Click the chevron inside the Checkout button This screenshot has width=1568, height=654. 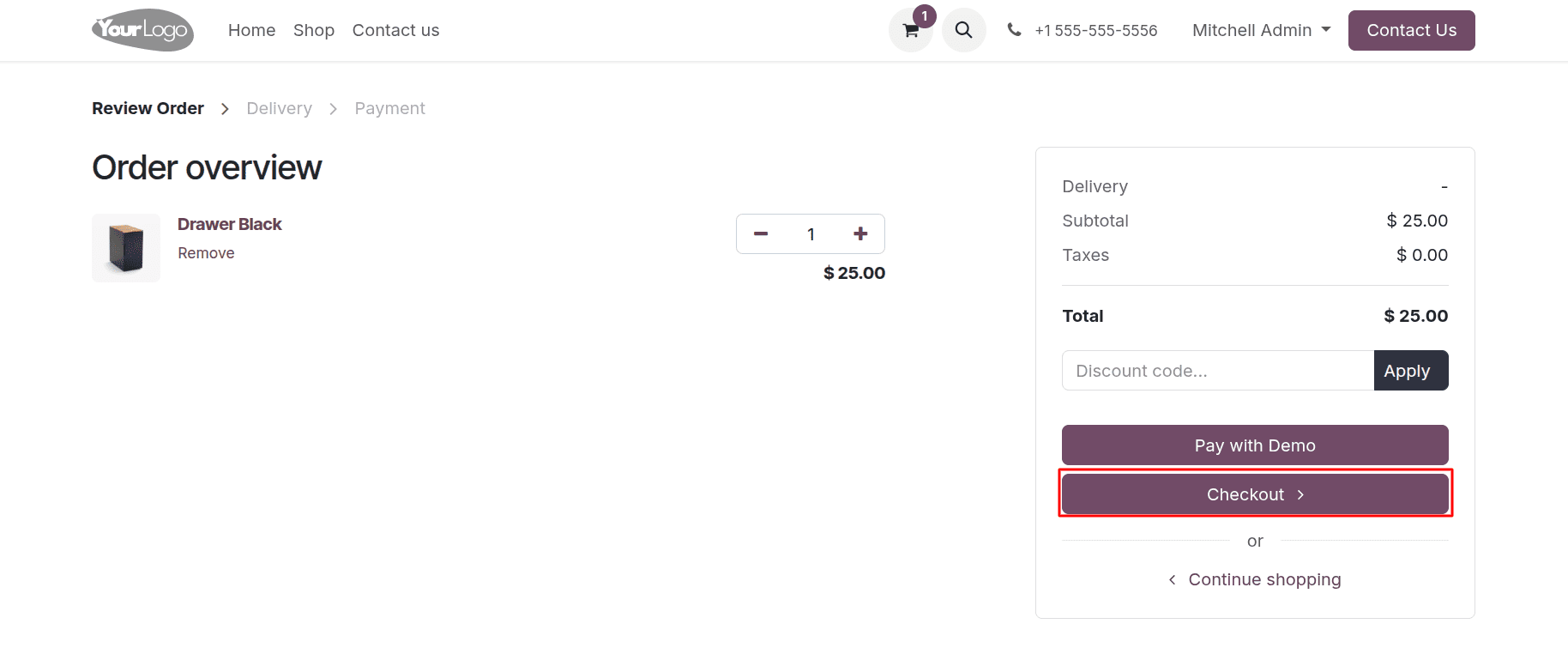coord(1300,494)
